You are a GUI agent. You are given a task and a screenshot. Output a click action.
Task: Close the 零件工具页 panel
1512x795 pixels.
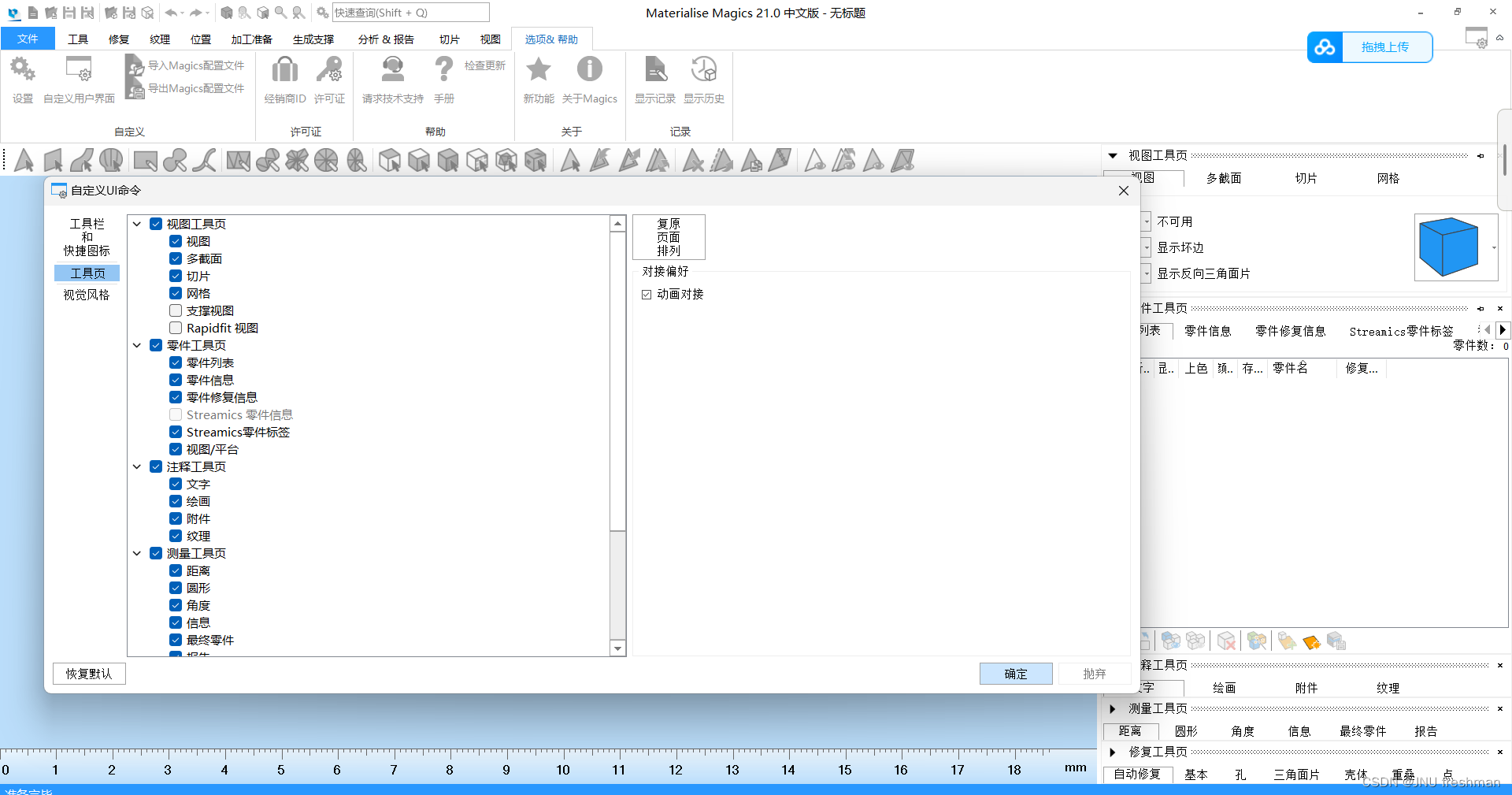coord(1499,308)
